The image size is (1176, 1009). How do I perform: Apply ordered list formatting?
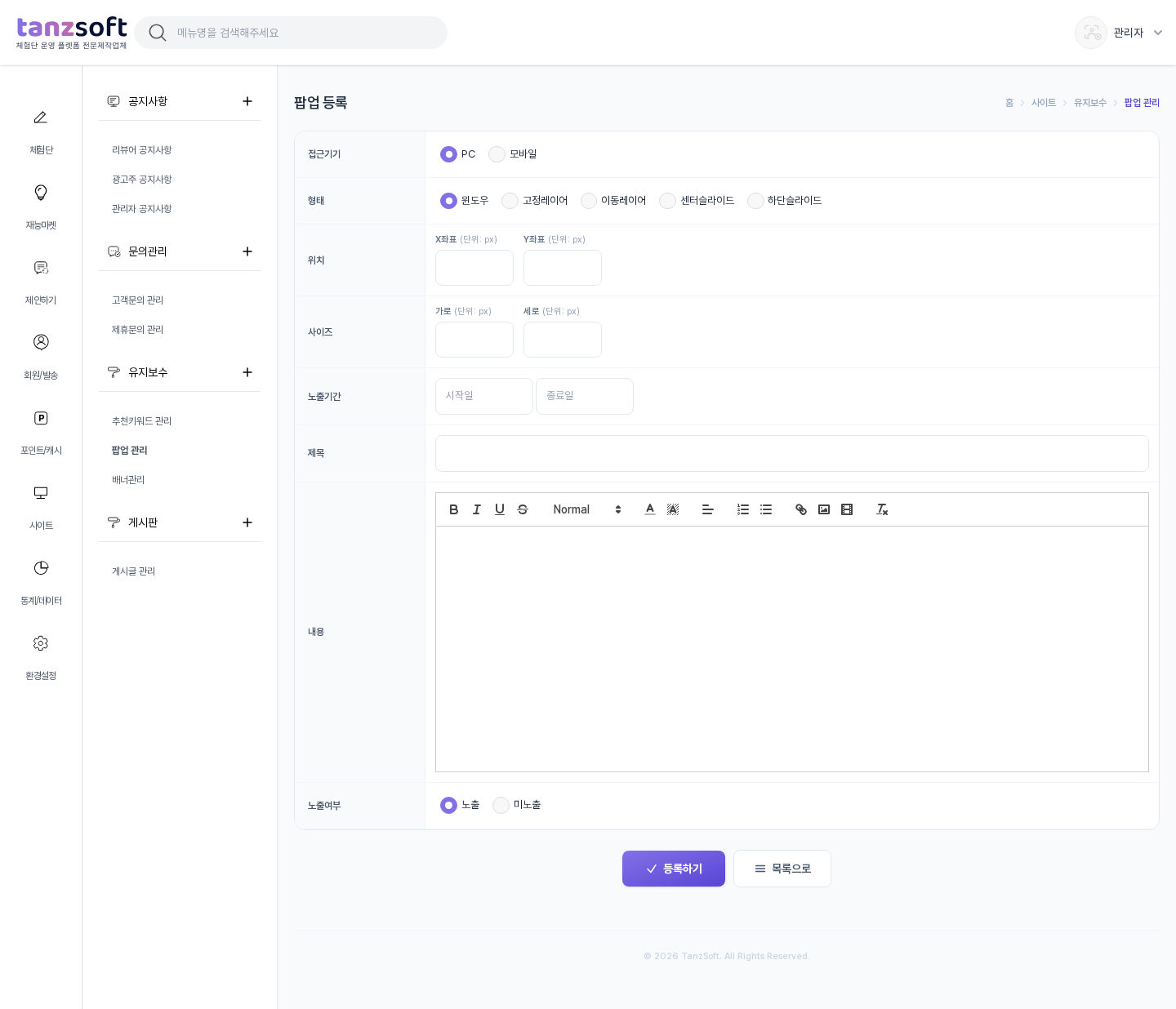[743, 509]
